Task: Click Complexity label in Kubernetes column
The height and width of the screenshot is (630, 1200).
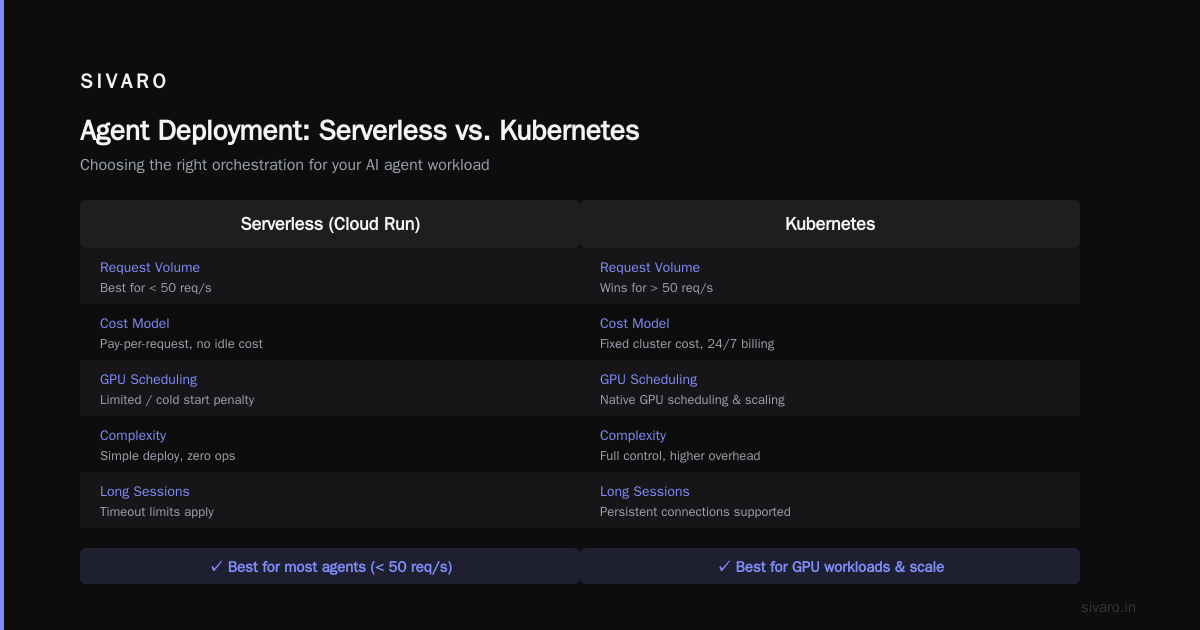Action: pyautogui.click(x=633, y=435)
